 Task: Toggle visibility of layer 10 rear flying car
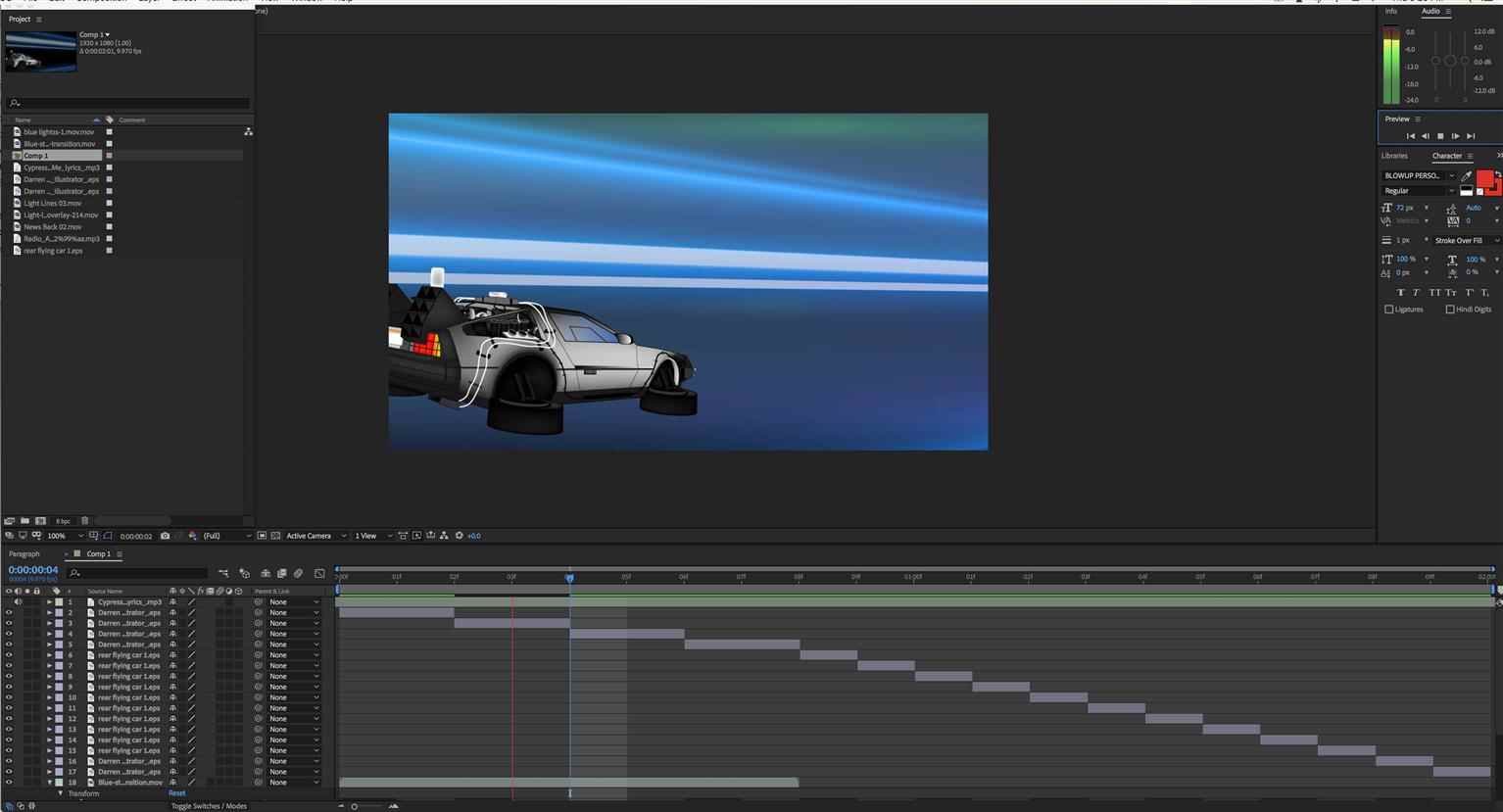(9, 697)
